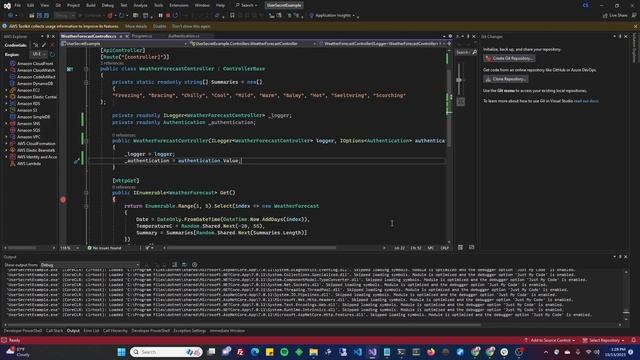Viewport: 640px width, 360px height.
Task: Click Add to Source Control
Action: click(x=550, y=340)
